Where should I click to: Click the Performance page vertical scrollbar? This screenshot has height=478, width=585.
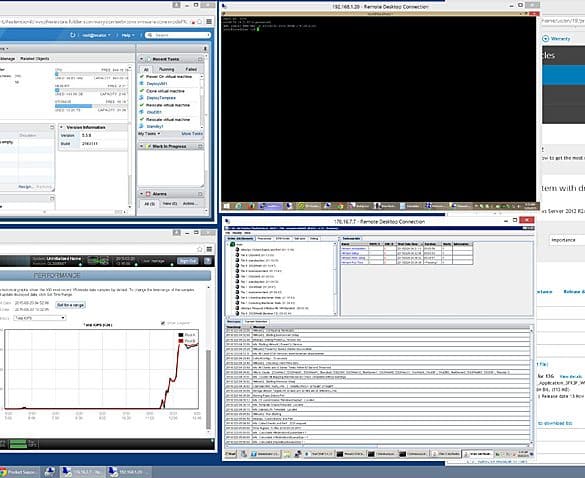[x=208, y=359]
